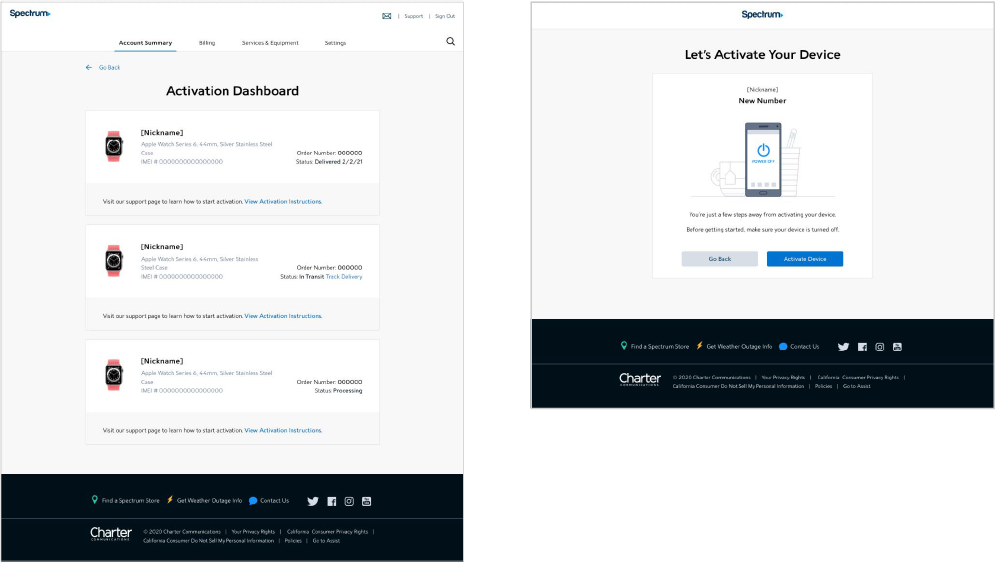Click Contact Us on the activation page footer
The height and width of the screenshot is (562, 996).
click(x=805, y=347)
